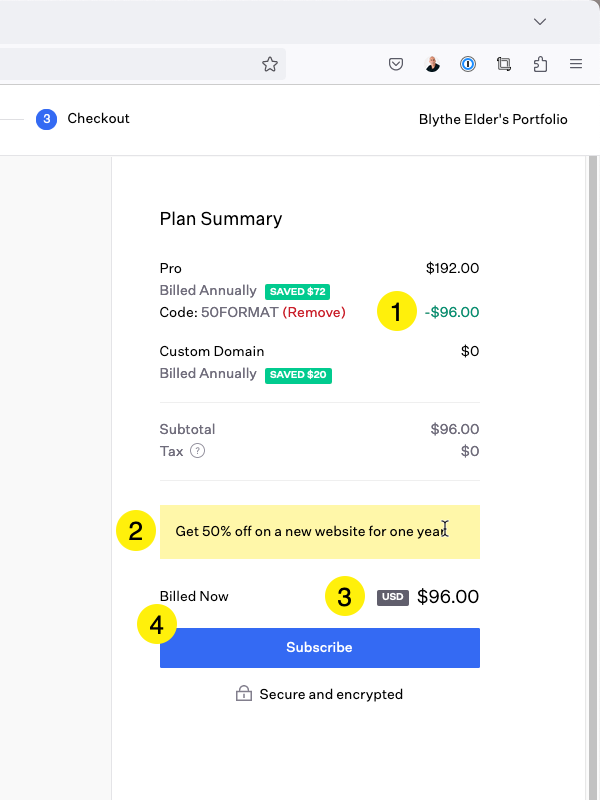Remove the 50FORMAT promo code
Image resolution: width=600 pixels, height=800 pixels.
pyautogui.click(x=314, y=312)
